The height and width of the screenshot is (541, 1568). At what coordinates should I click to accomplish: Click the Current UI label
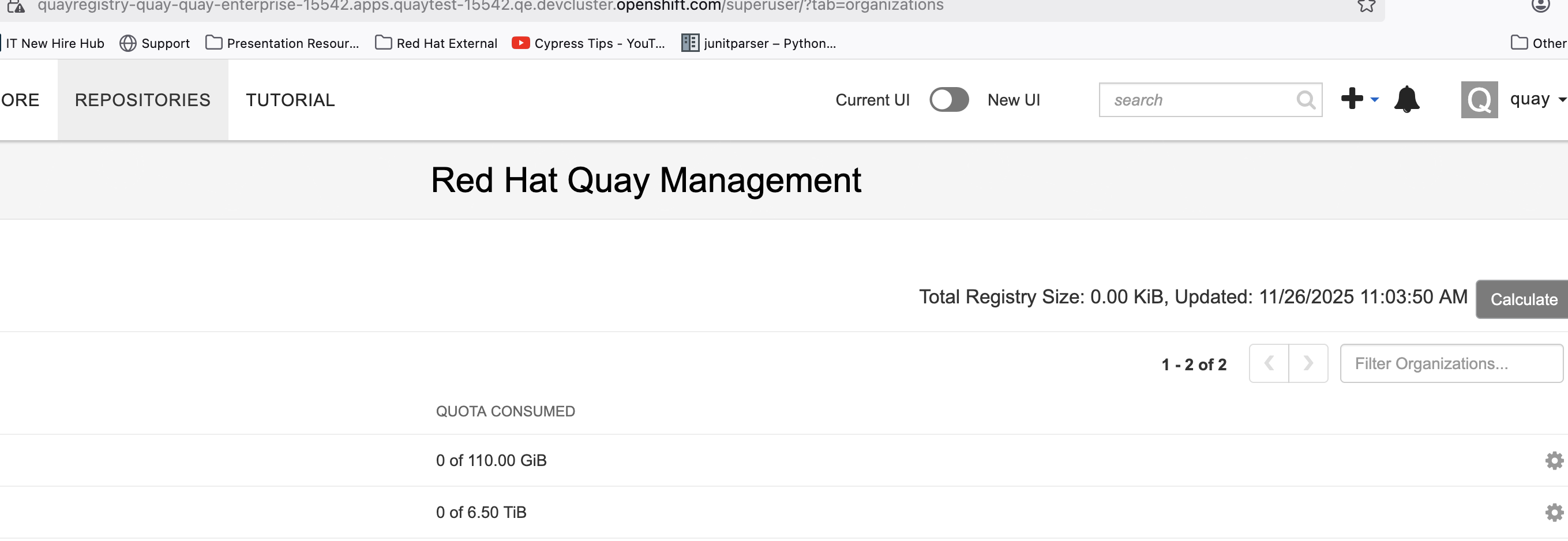click(872, 100)
